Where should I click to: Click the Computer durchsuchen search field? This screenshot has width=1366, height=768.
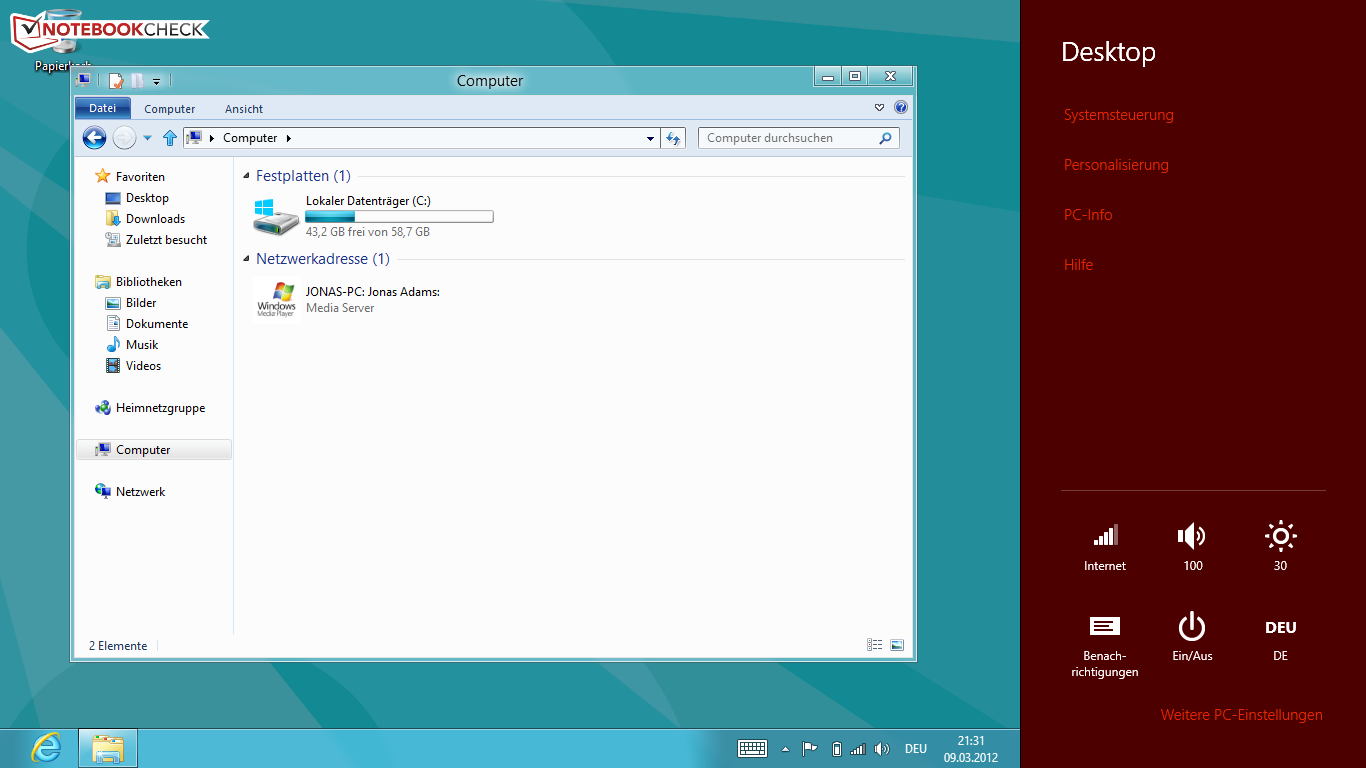799,138
